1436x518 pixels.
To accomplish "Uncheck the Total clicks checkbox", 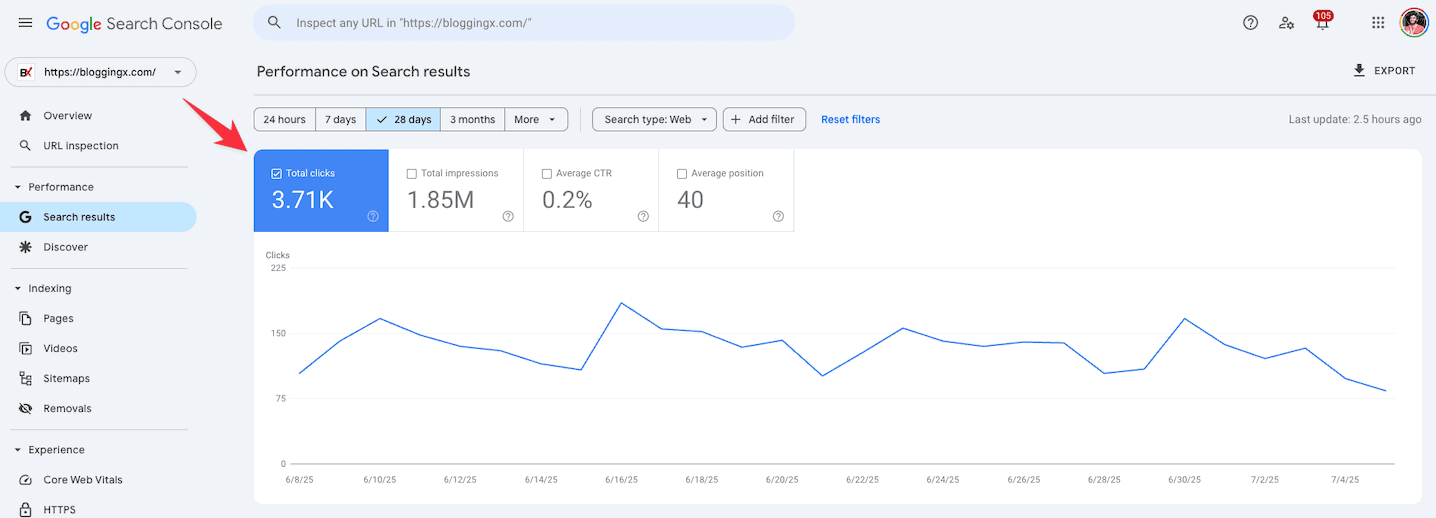I will pyautogui.click(x=277, y=173).
